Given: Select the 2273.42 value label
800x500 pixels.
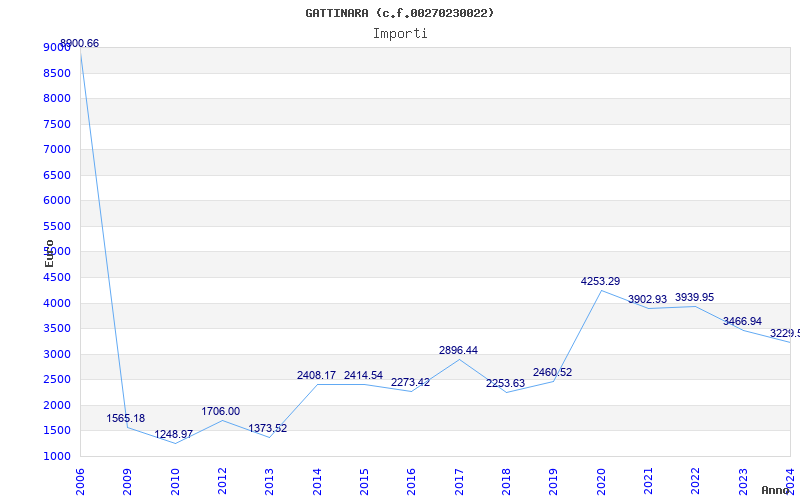Looking at the screenshot, I should 410,382.
